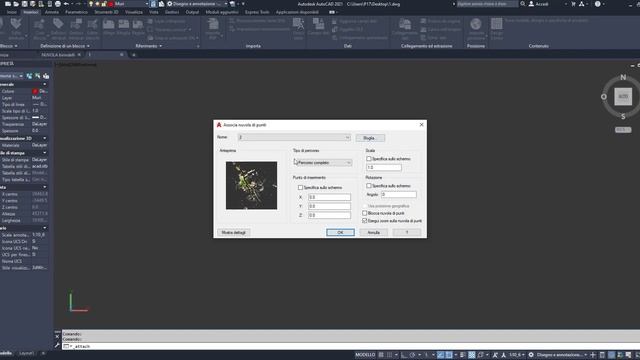Click the new drawing tab plus button
640x360 pixels.
(133, 55)
